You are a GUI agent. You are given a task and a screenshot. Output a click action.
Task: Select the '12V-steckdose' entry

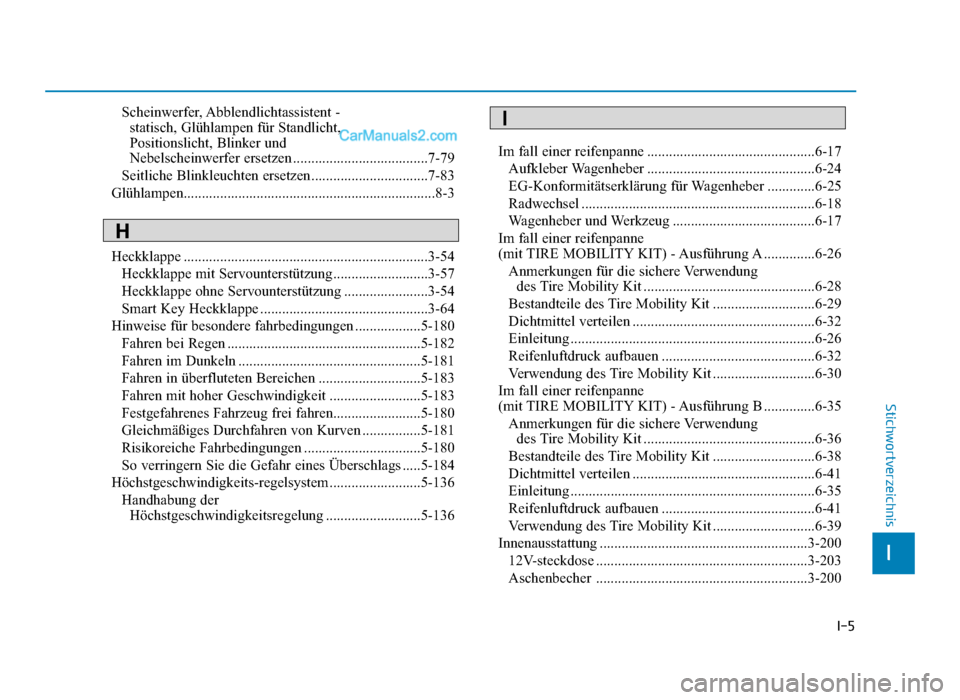tap(675, 561)
